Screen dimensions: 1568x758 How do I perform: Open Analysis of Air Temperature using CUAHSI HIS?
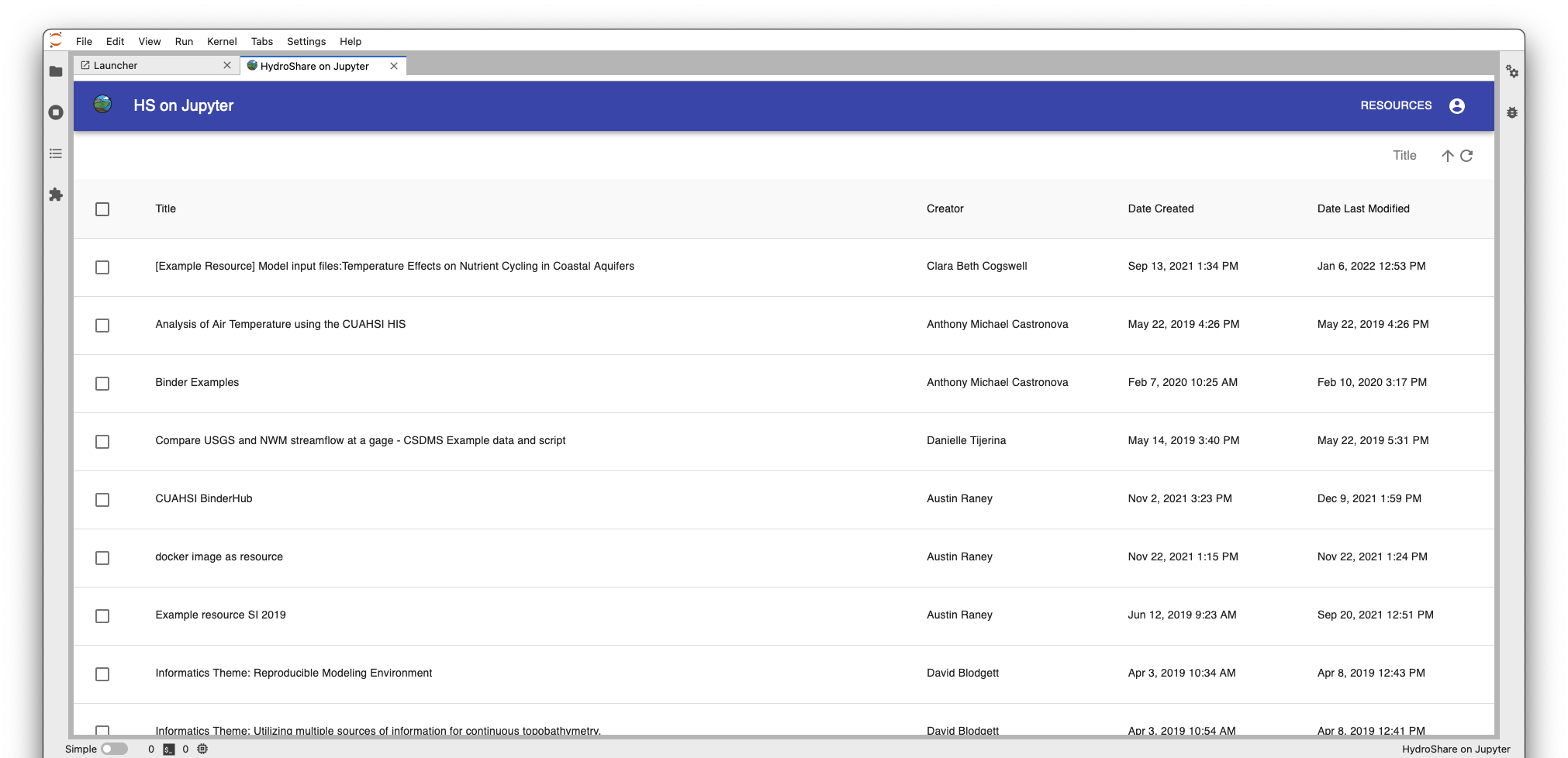click(280, 324)
